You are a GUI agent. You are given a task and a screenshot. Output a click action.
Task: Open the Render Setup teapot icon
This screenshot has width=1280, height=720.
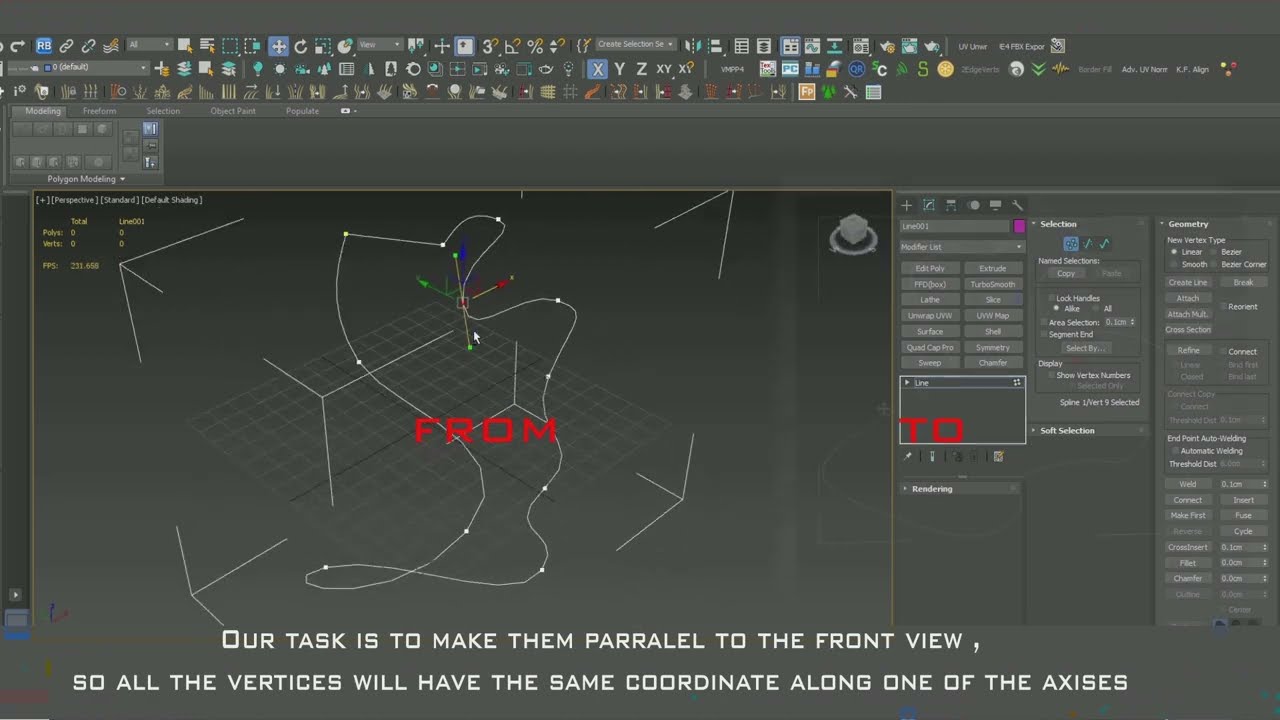click(x=886, y=46)
